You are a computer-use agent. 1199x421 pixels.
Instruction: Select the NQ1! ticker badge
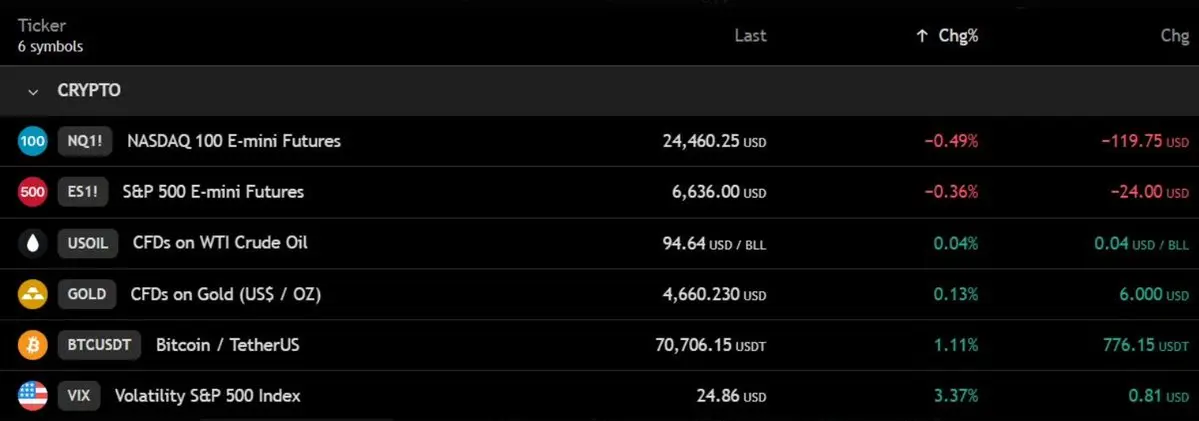[85, 141]
